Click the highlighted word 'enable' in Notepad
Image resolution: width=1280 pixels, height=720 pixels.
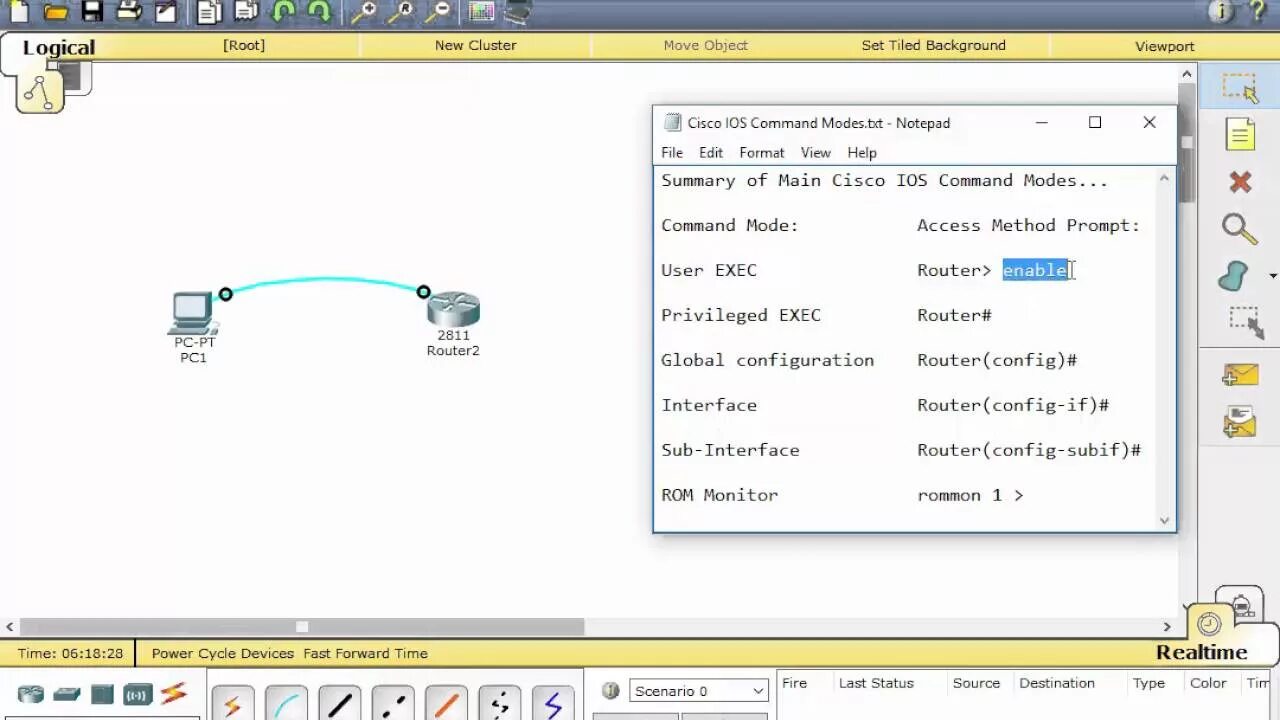pyautogui.click(x=1035, y=270)
